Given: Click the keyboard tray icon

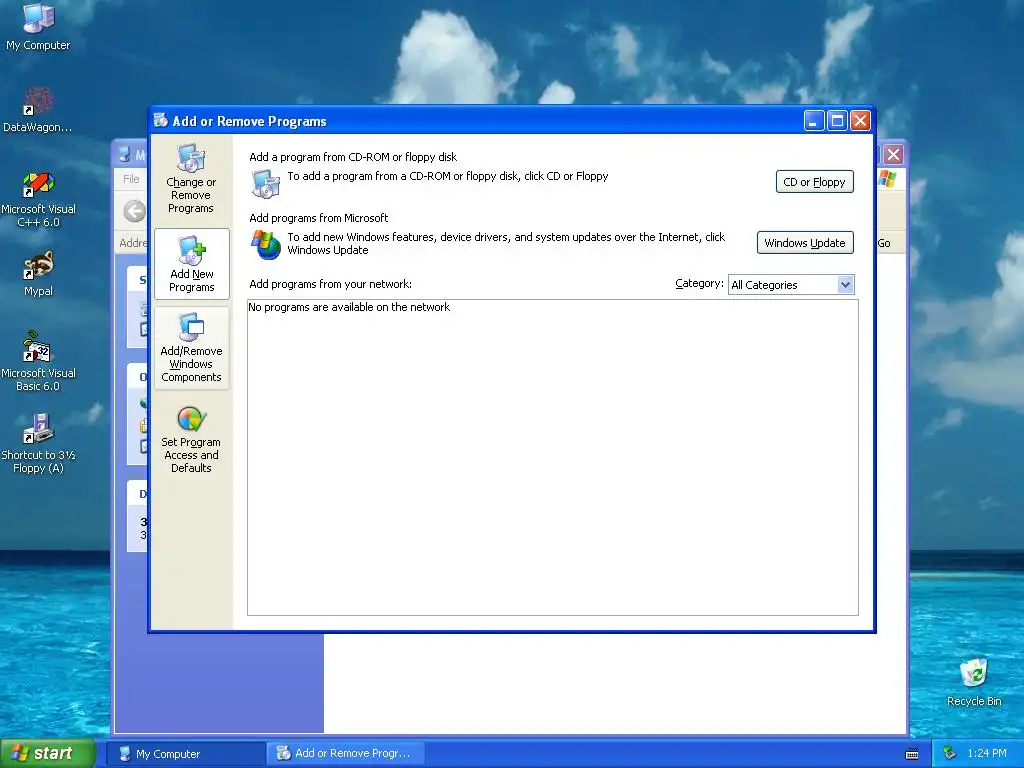Looking at the screenshot, I should [x=912, y=754].
